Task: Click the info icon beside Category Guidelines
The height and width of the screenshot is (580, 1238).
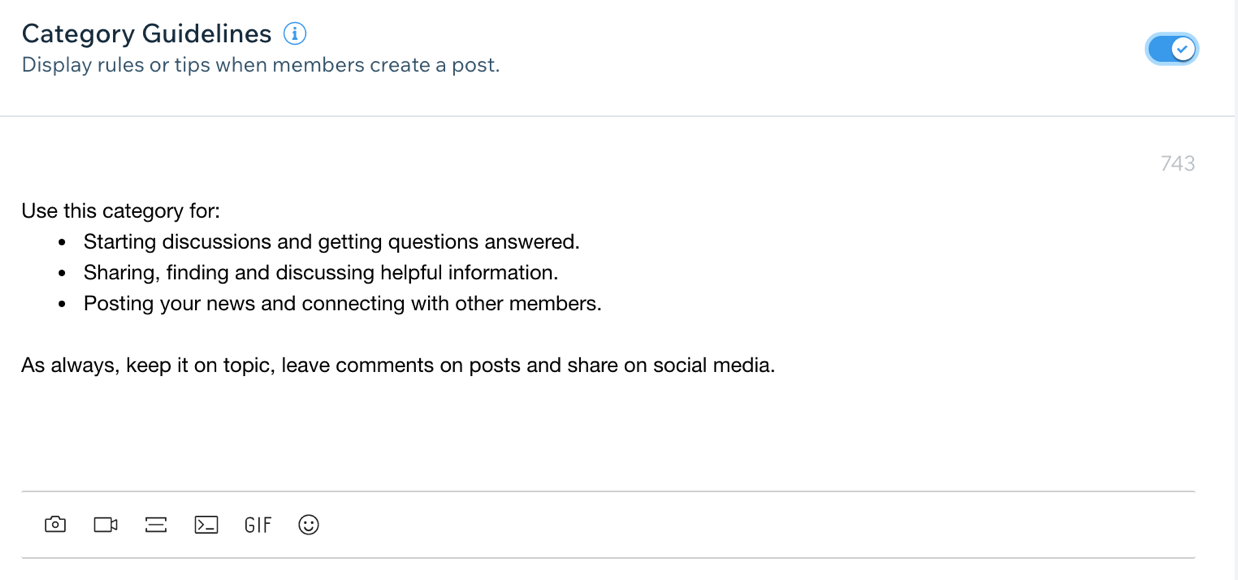Action: (x=295, y=33)
